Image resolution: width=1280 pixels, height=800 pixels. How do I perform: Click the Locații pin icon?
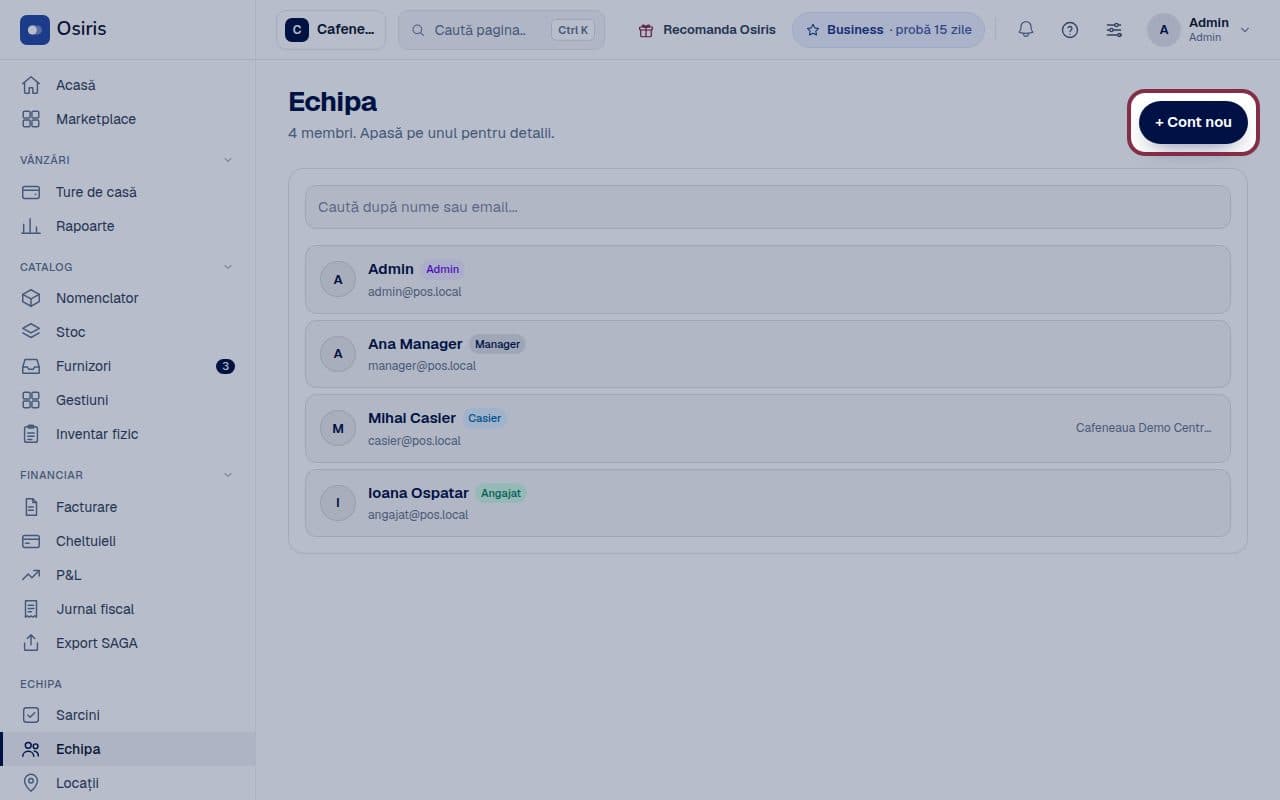(31, 783)
